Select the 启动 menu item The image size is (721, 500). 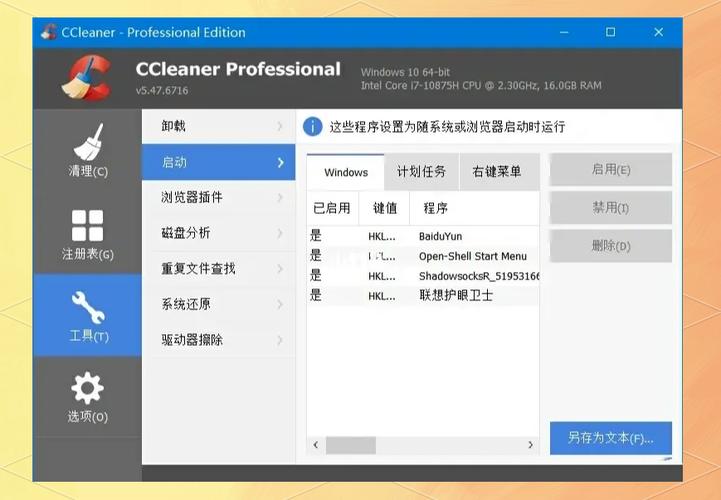pos(218,162)
